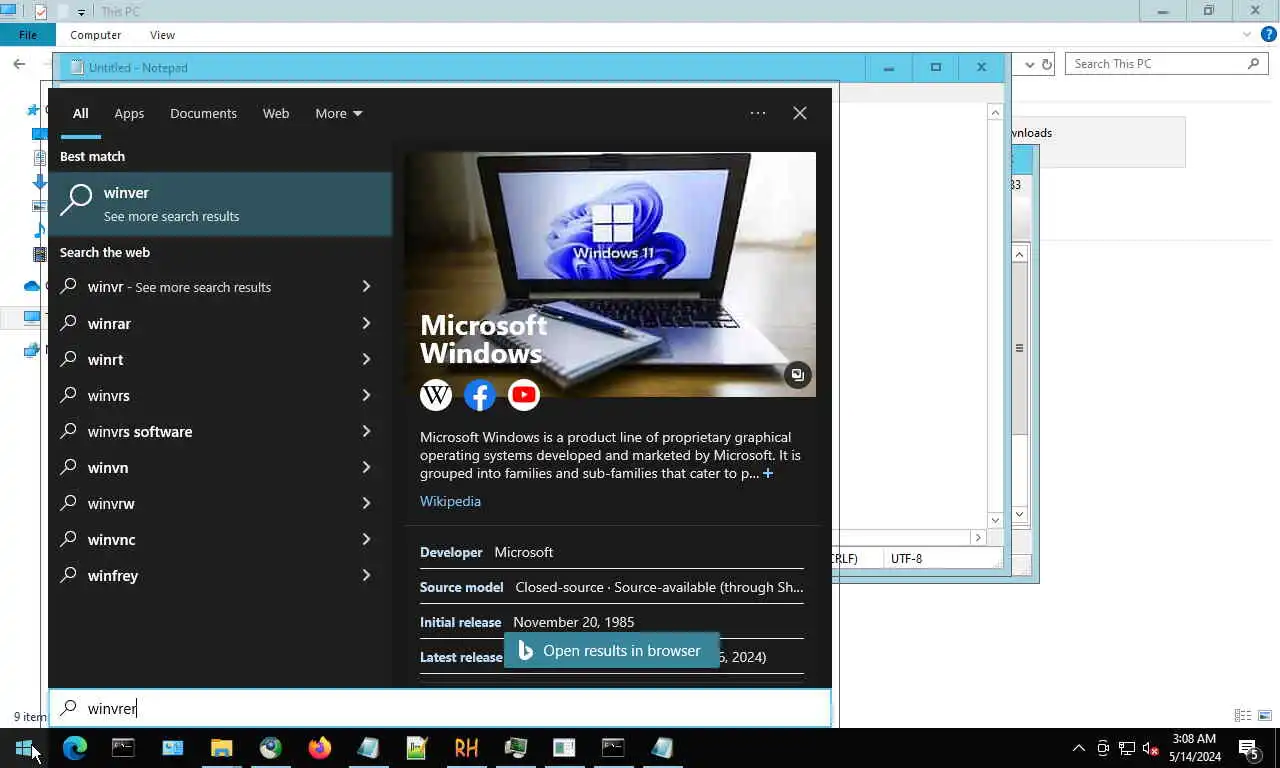Click the taskbar clock showing 3:08 AM
The width and height of the screenshot is (1280, 768).
(1195, 748)
